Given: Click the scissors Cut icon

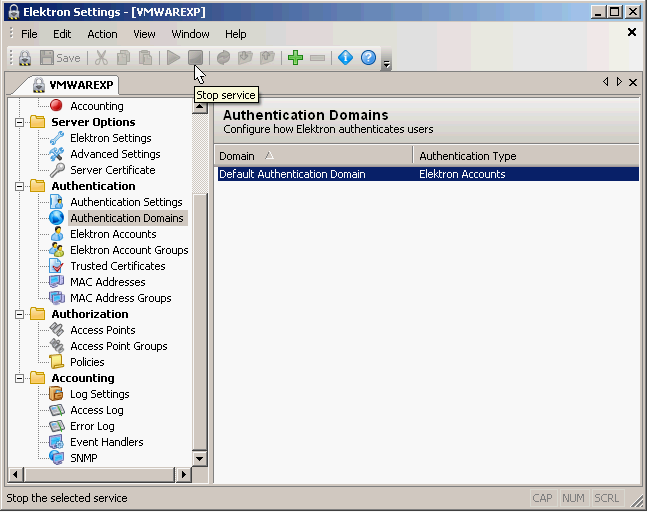Looking at the screenshot, I should tap(101, 58).
